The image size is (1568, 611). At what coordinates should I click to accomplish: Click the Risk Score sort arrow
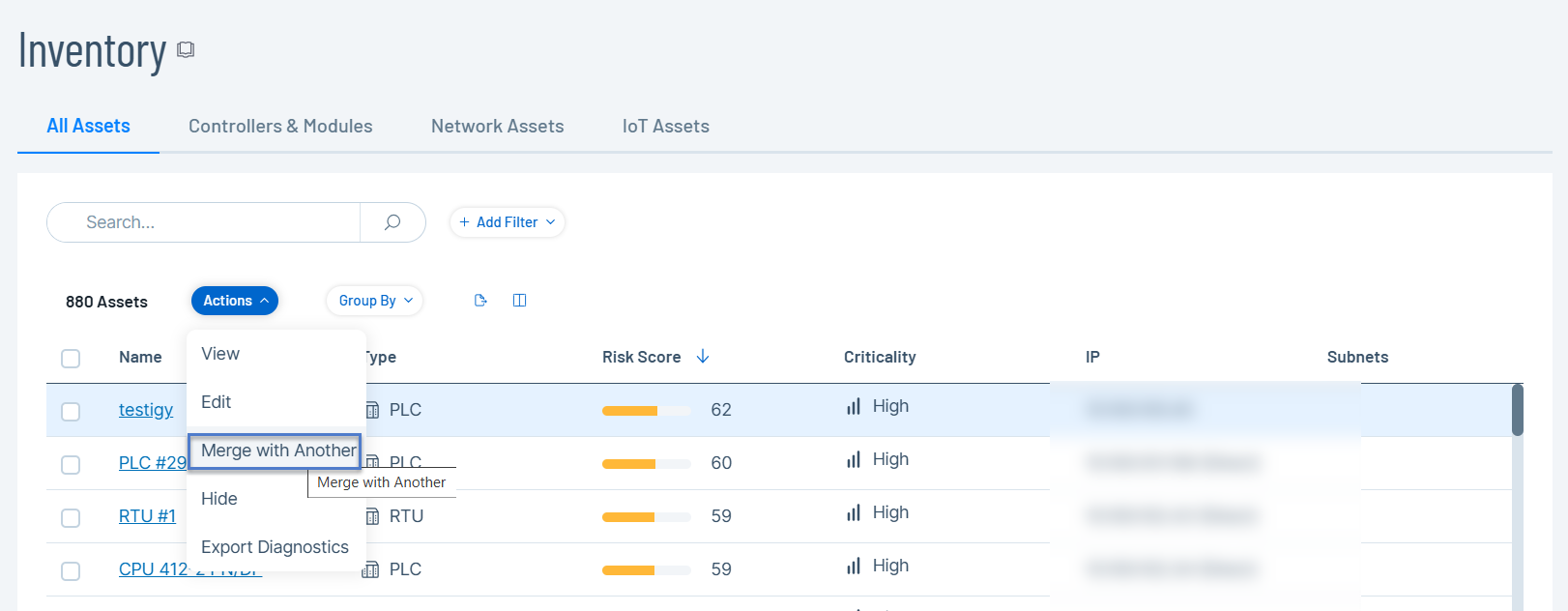703,357
